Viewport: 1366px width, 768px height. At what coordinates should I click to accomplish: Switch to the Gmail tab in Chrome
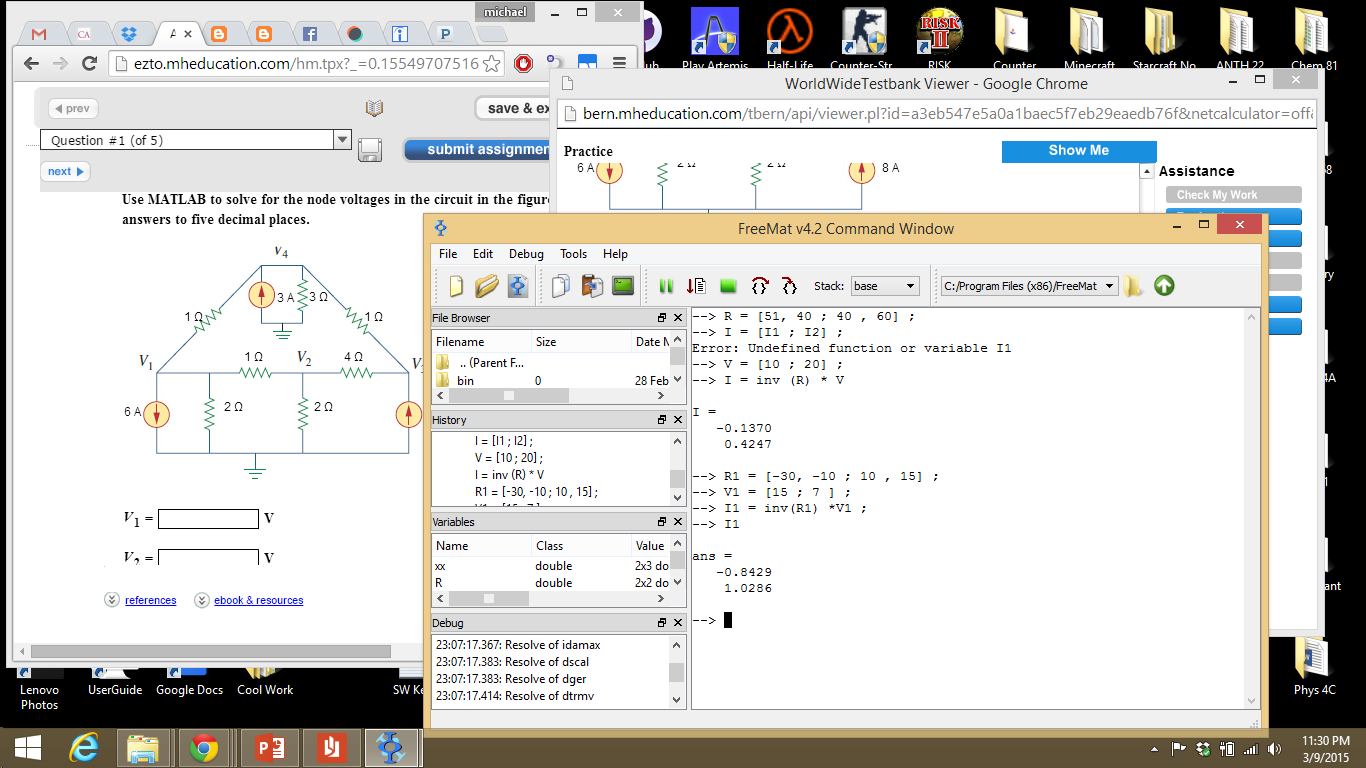click(x=40, y=34)
